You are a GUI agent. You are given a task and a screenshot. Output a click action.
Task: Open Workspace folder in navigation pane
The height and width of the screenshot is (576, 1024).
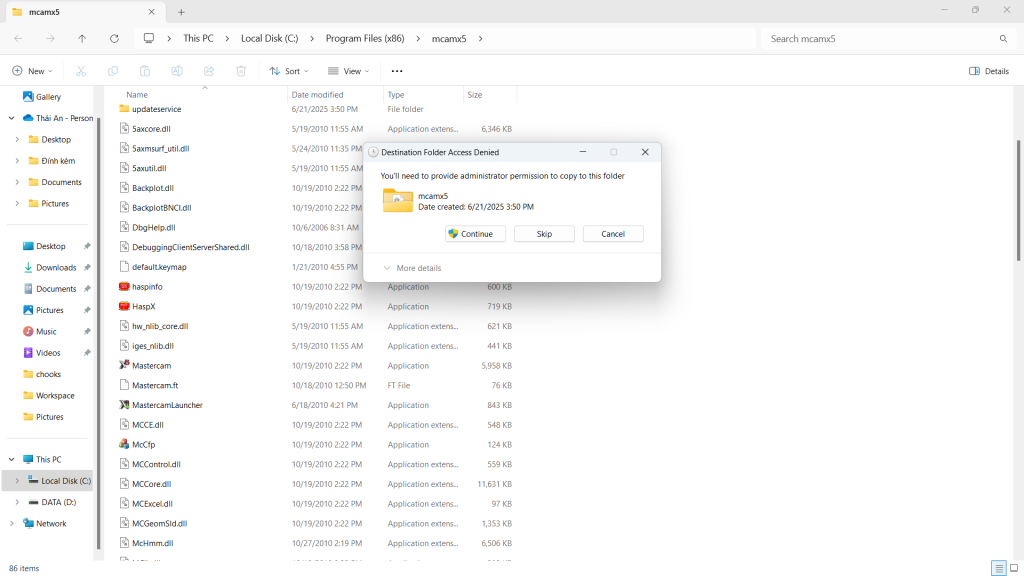pyautogui.click(x=48, y=396)
